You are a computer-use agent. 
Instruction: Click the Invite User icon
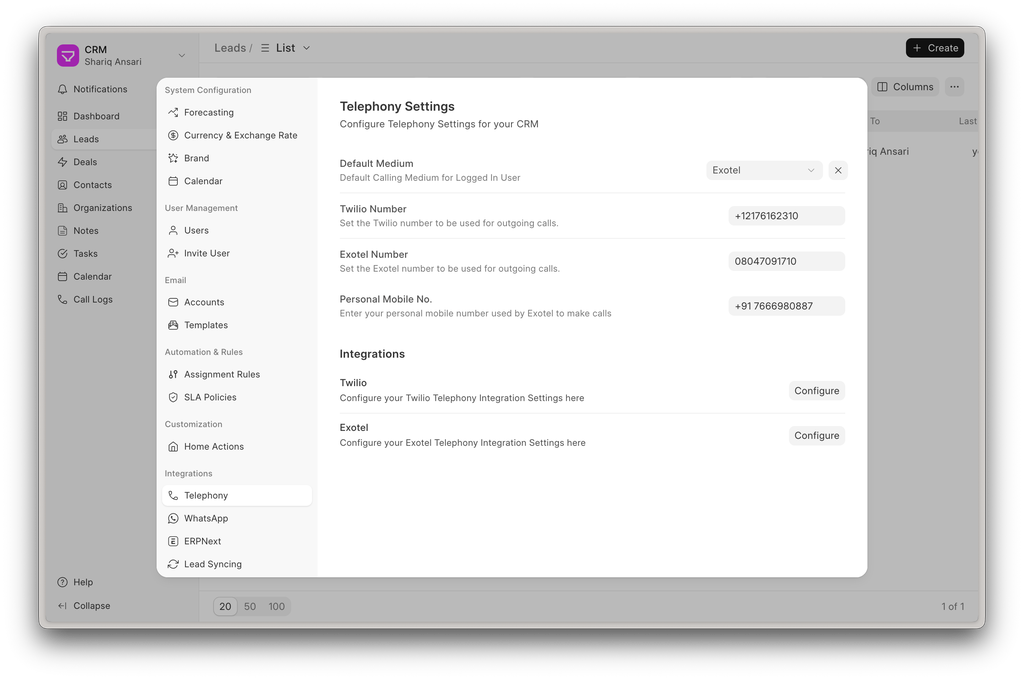click(173, 254)
